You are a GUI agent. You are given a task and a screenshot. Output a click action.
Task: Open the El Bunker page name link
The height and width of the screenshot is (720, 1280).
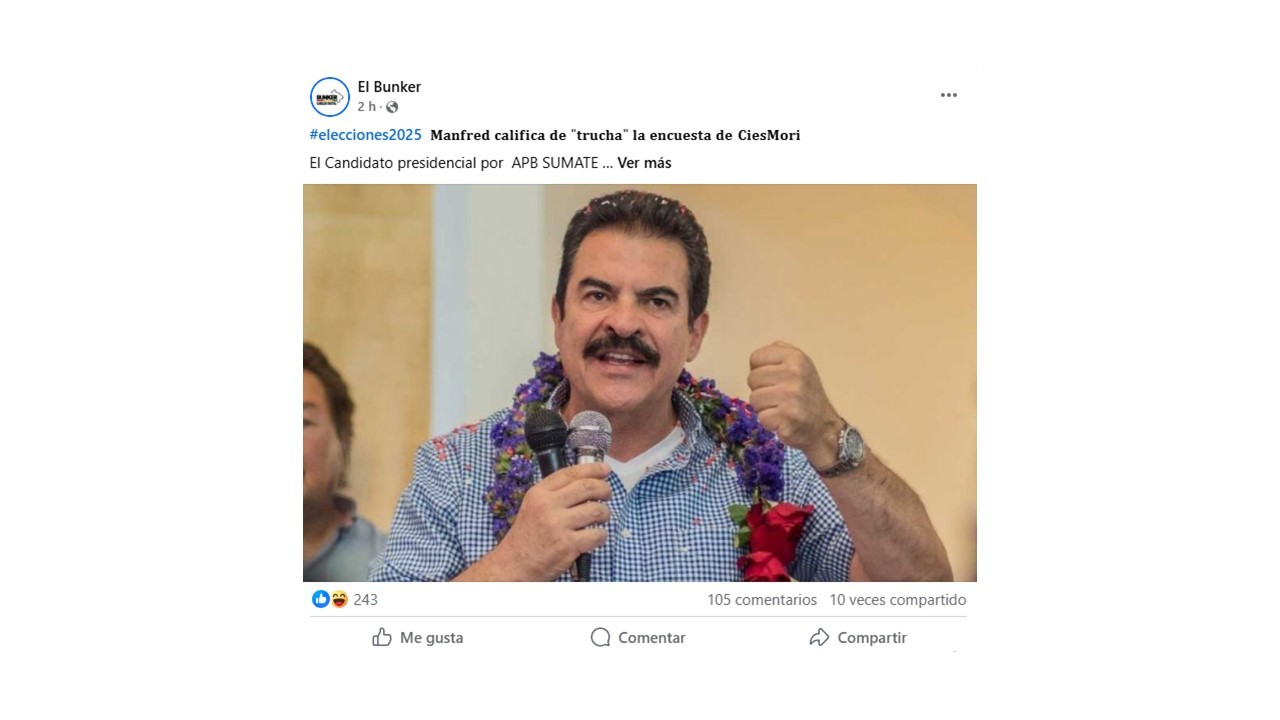click(389, 87)
